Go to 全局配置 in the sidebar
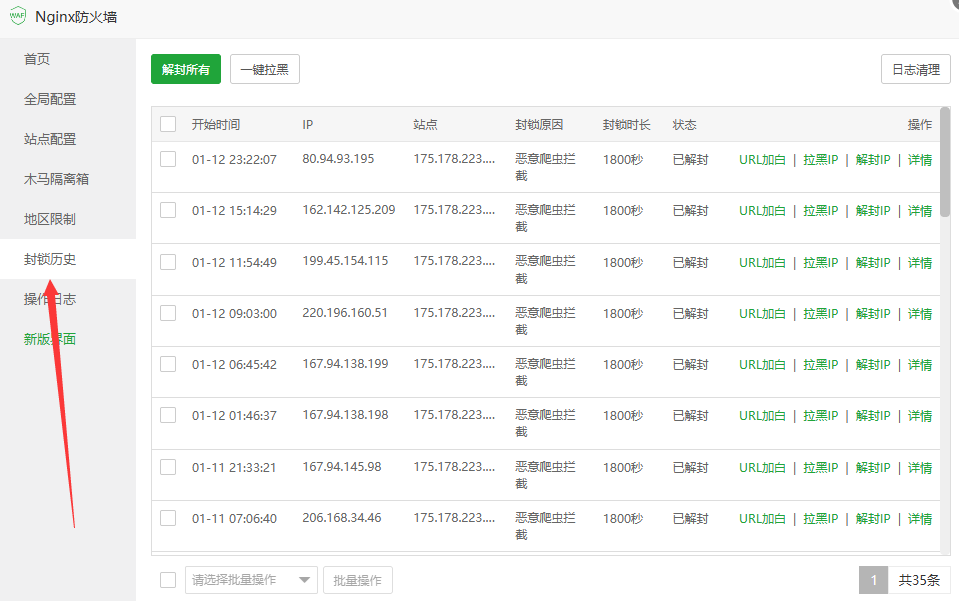Image resolution: width=959 pixels, height=601 pixels. pyautogui.click(x=50, y=99)
